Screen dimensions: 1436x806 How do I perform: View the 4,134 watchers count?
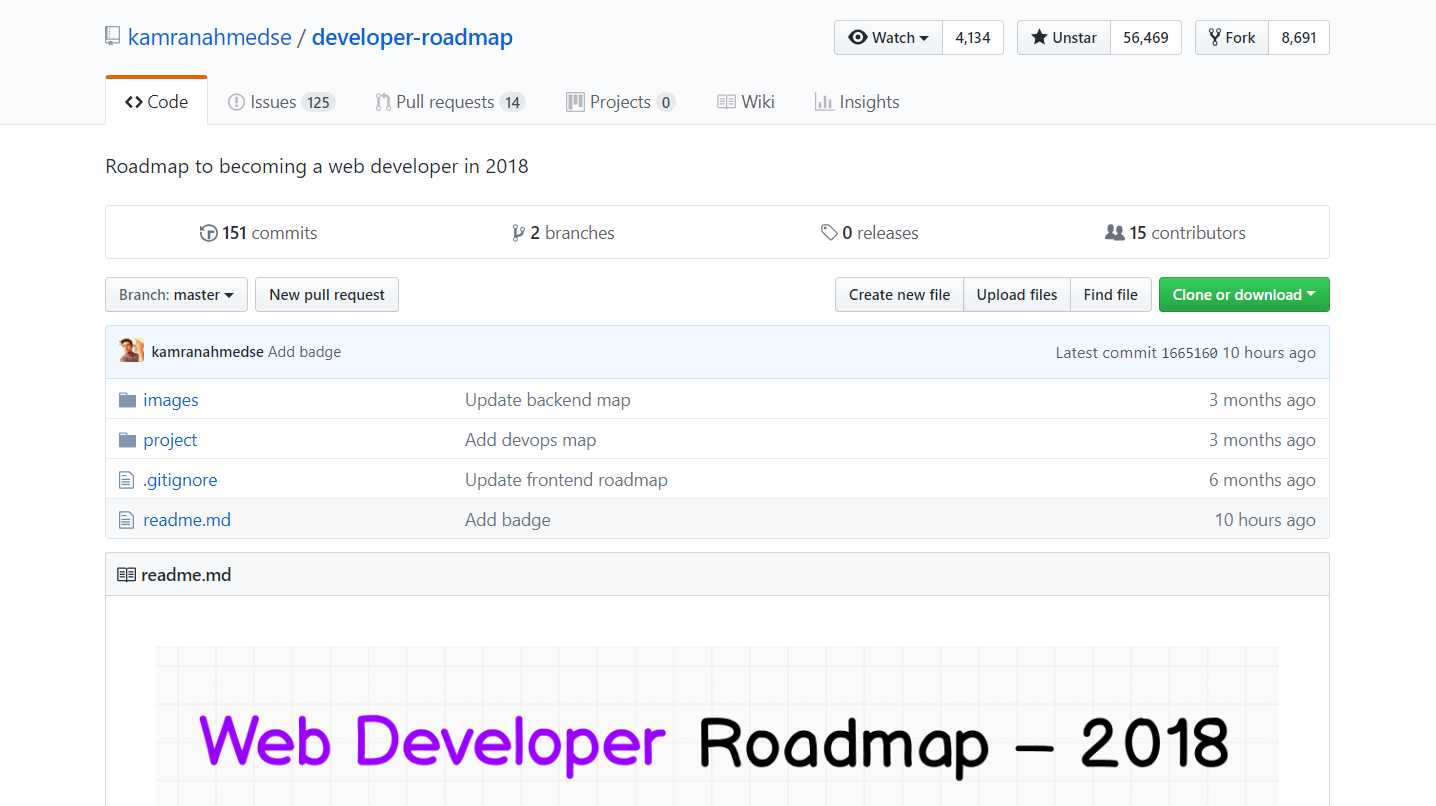pyautogui.click(x=973, y=38)
